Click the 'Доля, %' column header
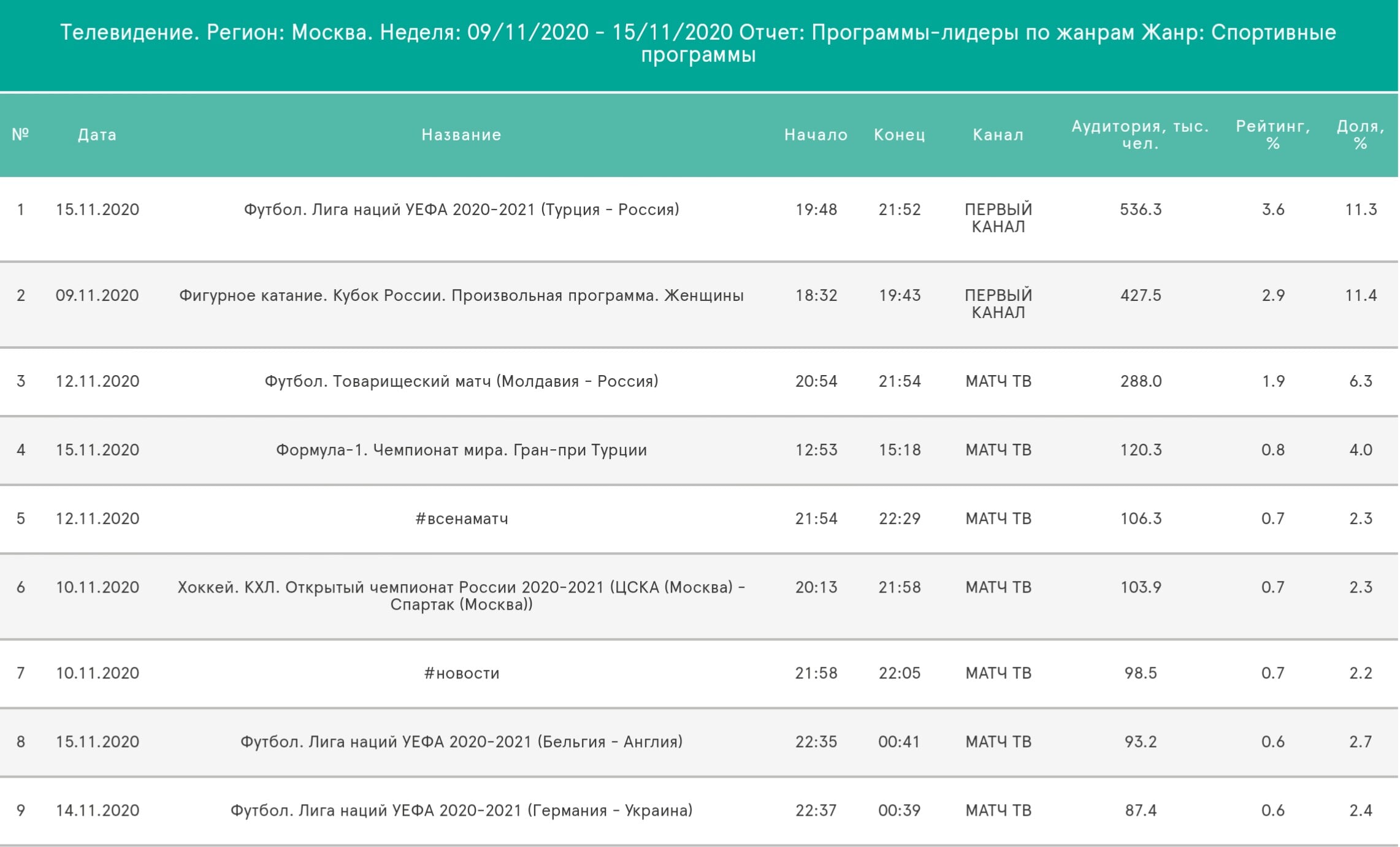1400x847 pixels. tap(1360, 135)
